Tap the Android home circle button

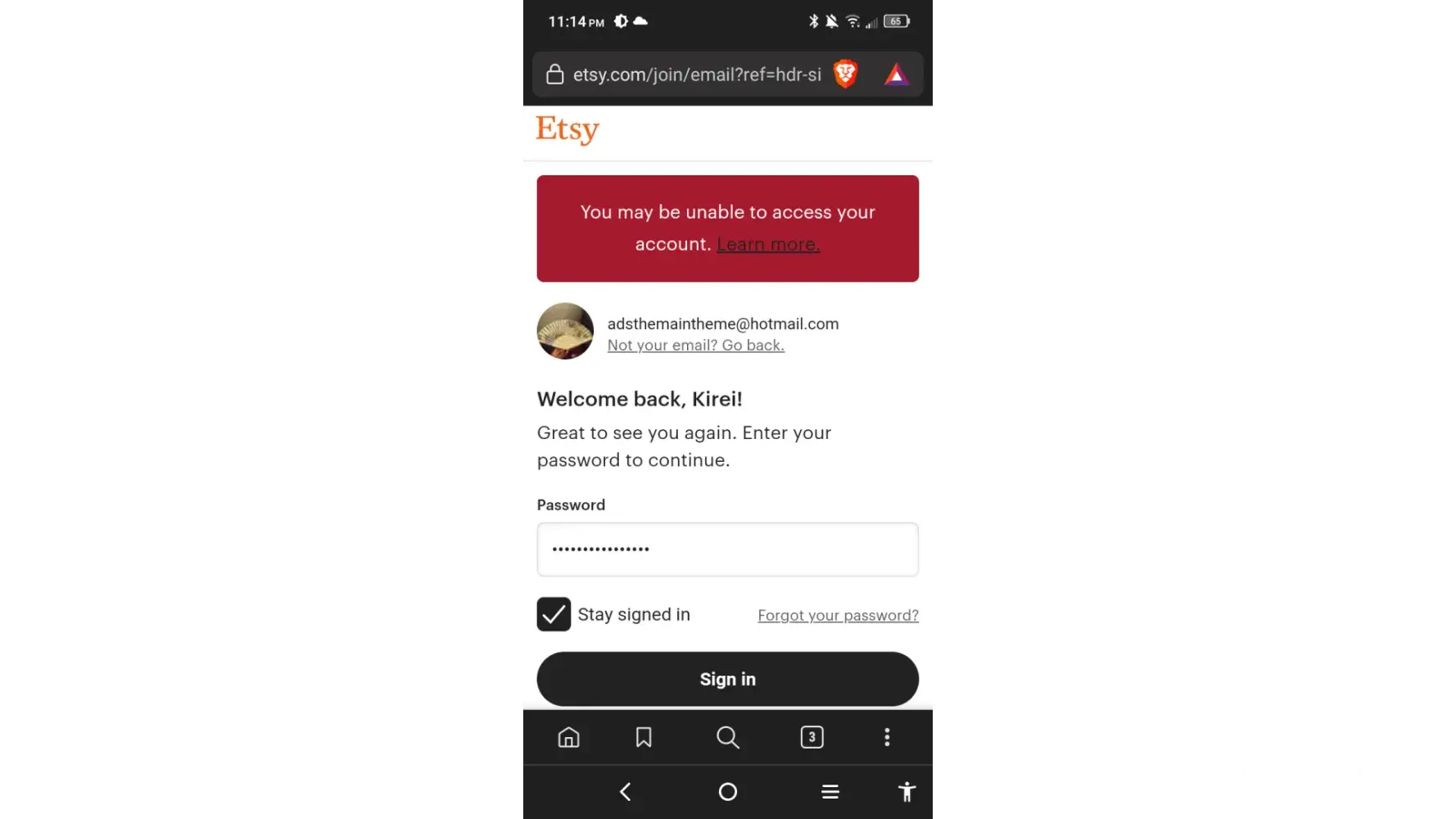pos(727,792)
